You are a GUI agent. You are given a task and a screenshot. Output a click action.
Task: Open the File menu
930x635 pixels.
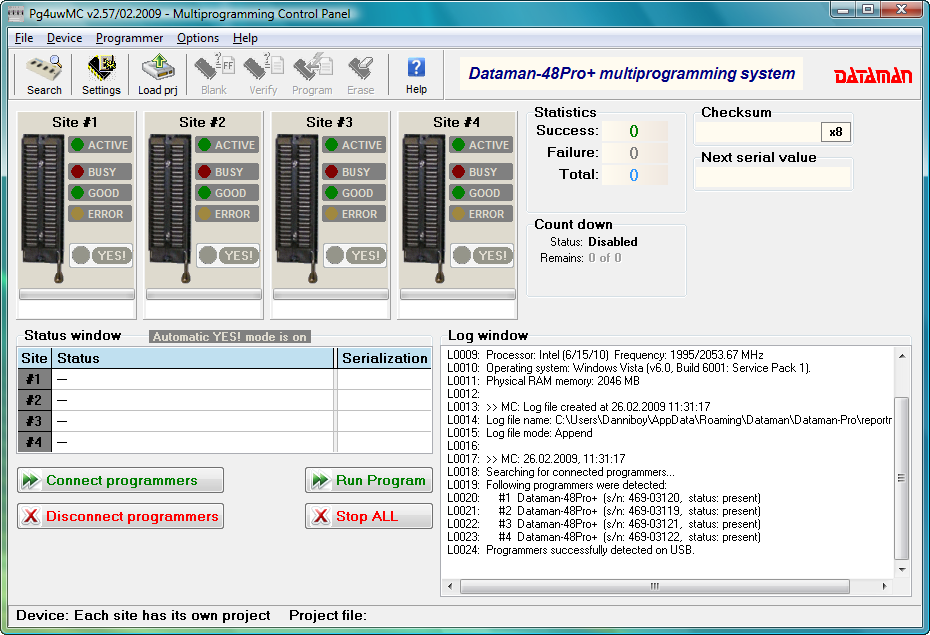23,37
